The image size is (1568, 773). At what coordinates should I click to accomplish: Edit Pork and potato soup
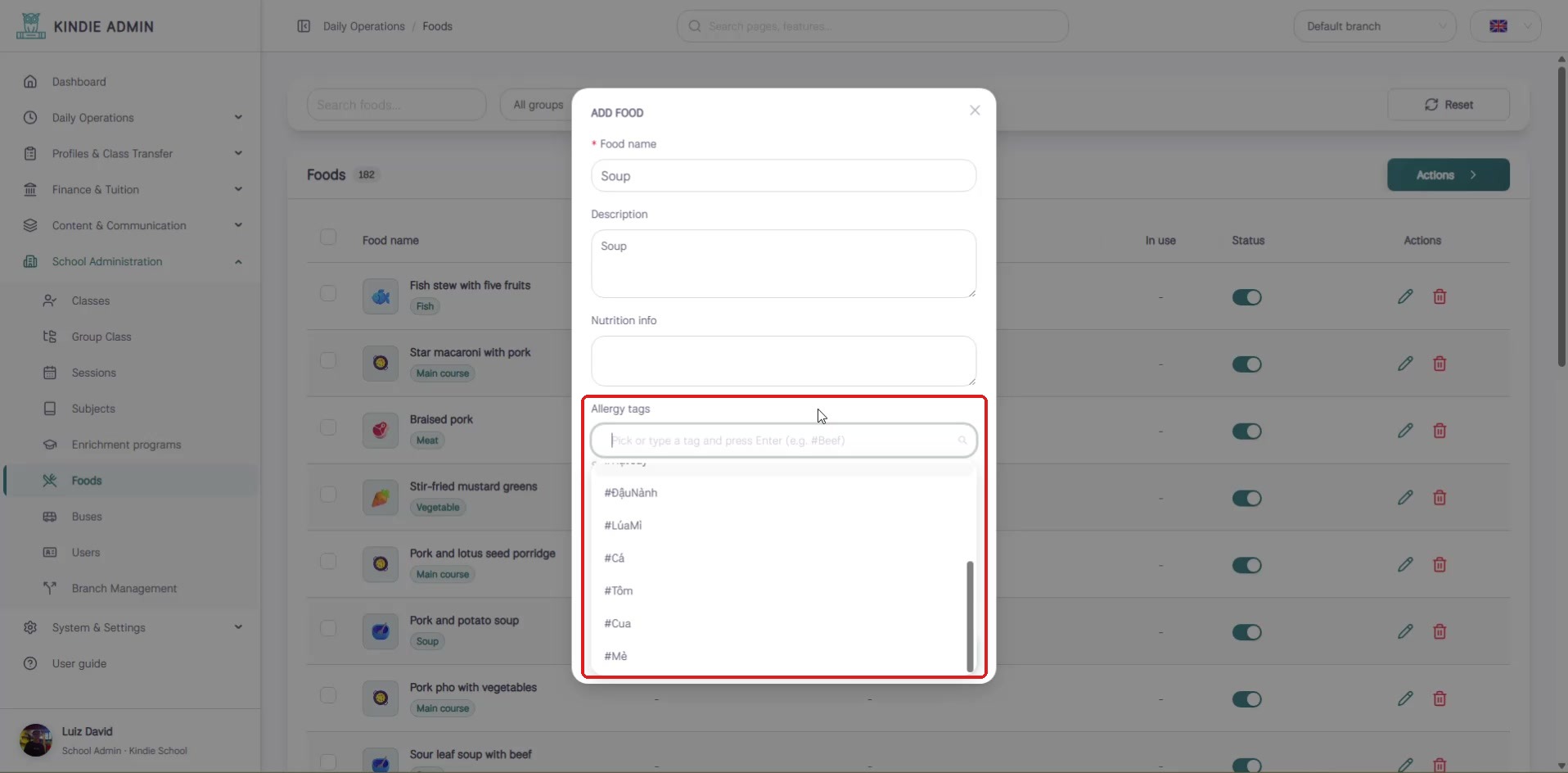point(1405,632)
